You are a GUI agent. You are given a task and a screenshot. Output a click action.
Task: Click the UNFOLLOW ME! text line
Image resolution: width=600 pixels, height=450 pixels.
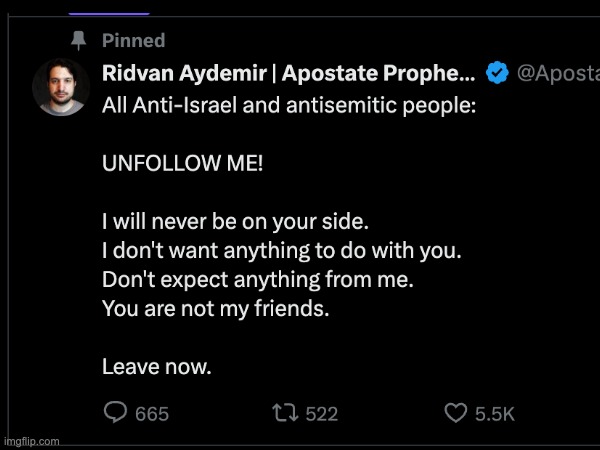click(183, 163)
